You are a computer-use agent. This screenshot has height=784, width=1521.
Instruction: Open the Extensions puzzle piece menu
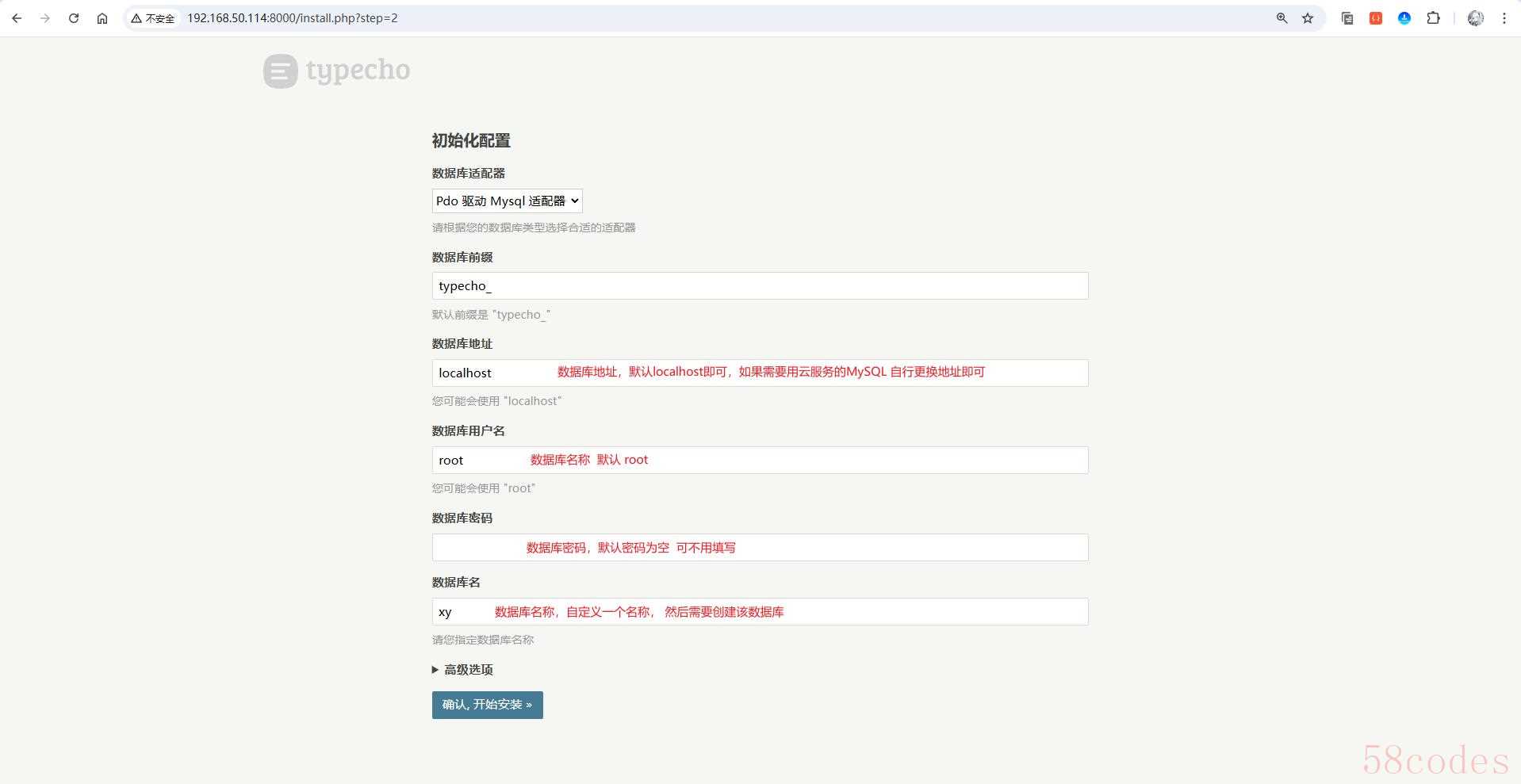[1433, 18]
